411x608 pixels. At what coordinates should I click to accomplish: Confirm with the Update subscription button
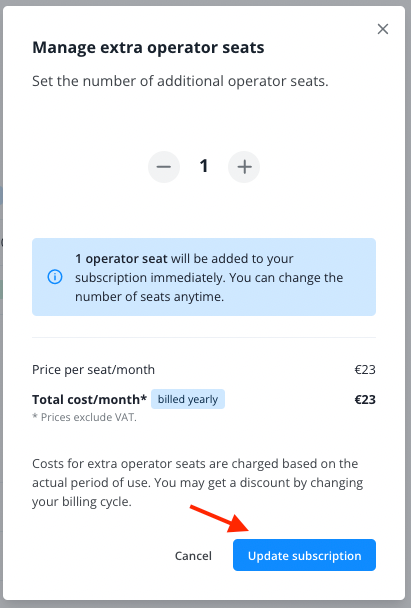304,555
